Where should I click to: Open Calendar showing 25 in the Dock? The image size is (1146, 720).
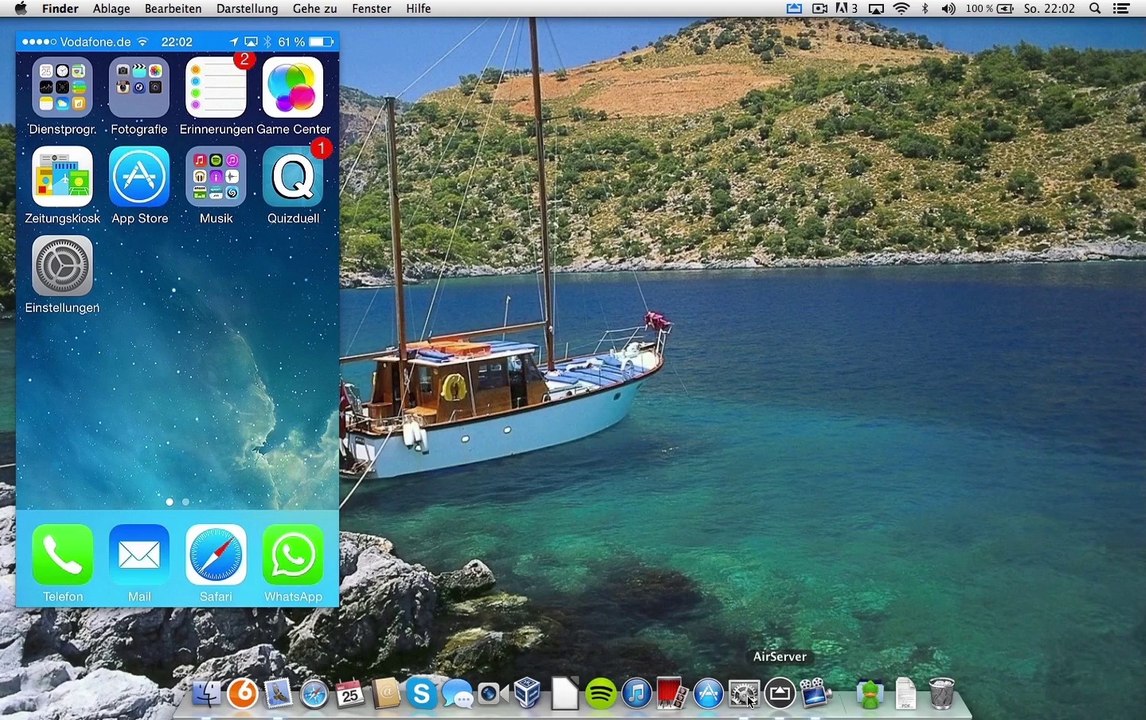pos(350,693)
